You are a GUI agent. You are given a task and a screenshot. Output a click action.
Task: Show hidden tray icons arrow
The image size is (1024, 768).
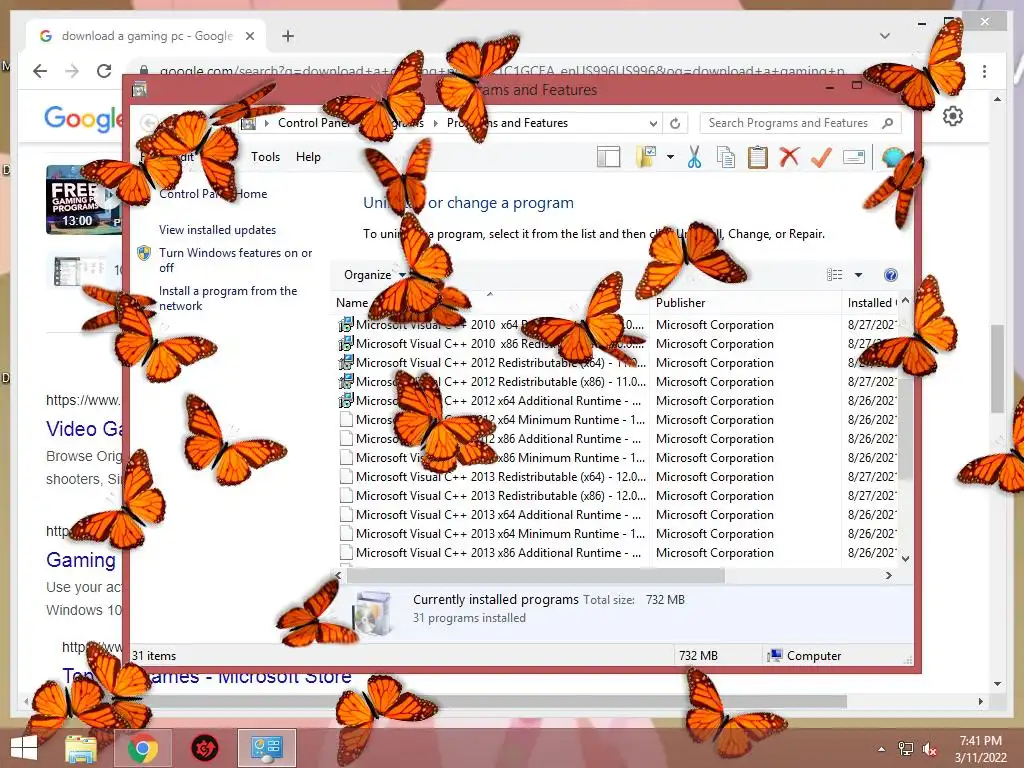[882, 749]
